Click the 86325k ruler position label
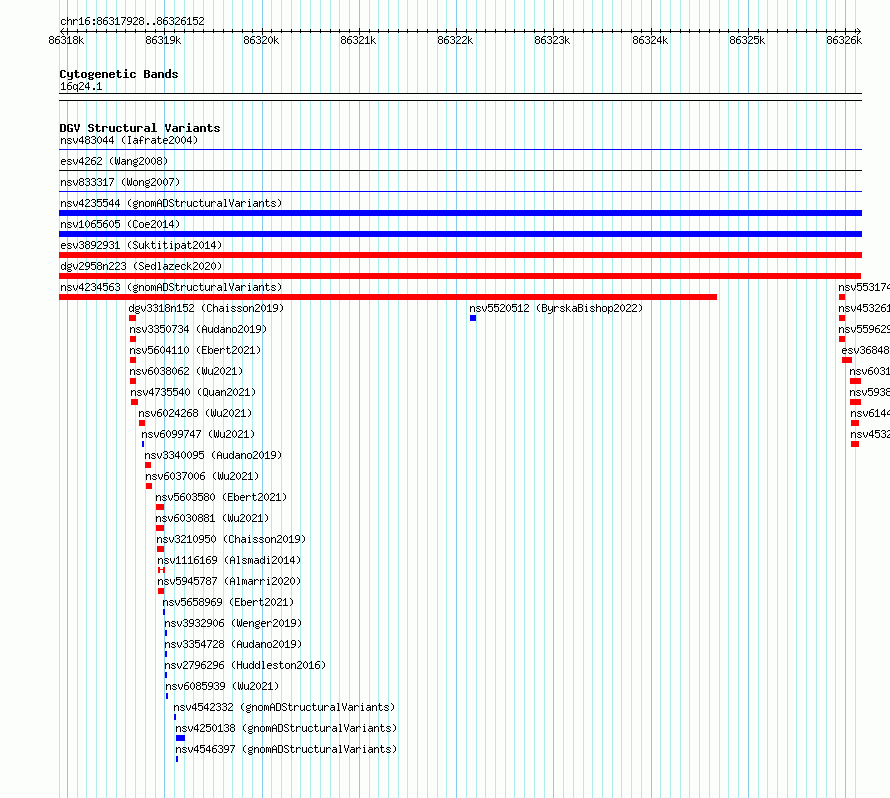The image size is (890, 798). coord(747,40)
